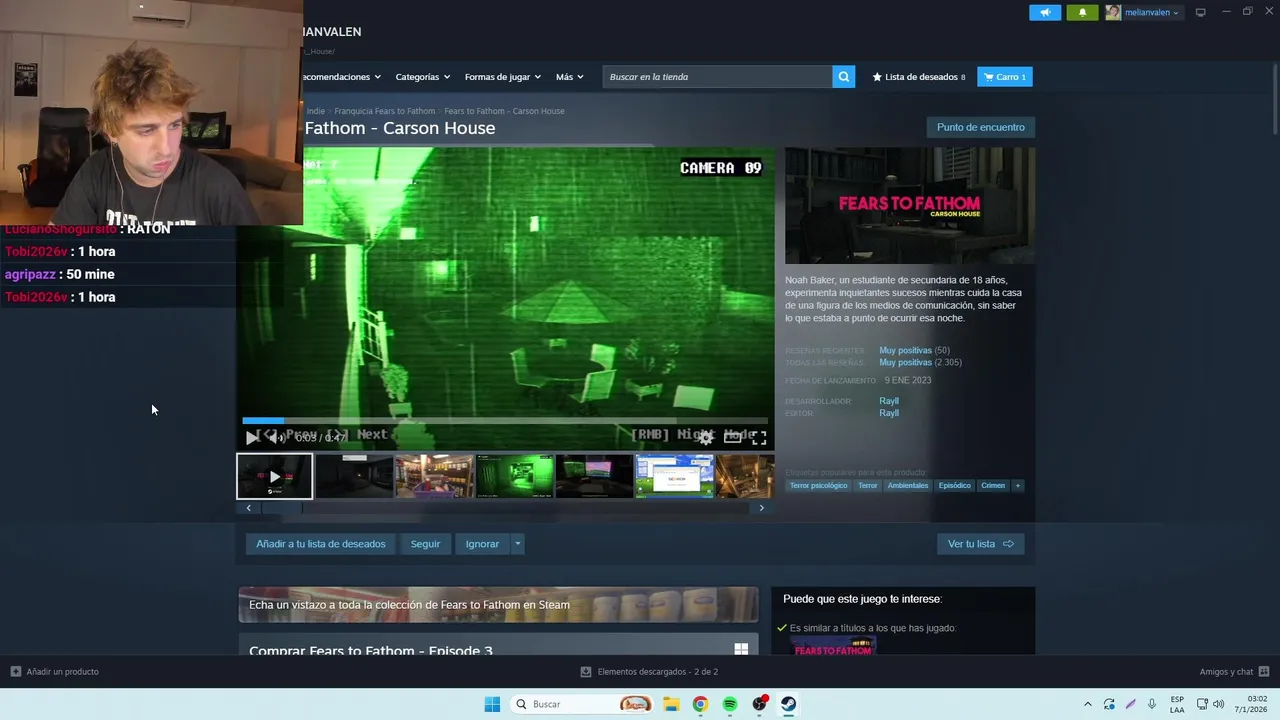The height and width of the screenshot is (720, 1280).
Task: Show hidden system tray icons chevron
Action: point(1088,704)
